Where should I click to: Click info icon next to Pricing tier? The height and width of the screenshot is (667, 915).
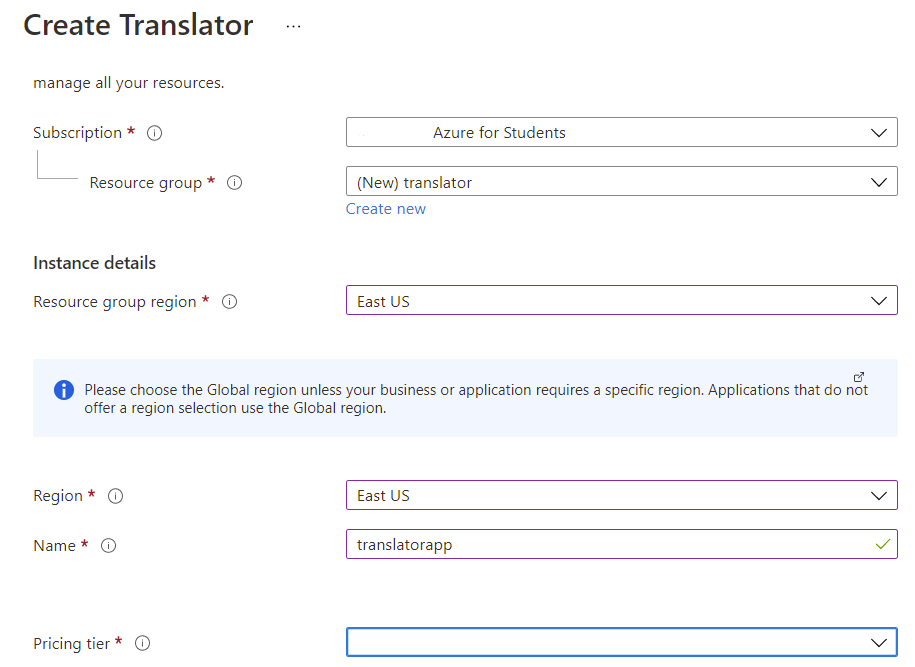[x=142, y=644]
